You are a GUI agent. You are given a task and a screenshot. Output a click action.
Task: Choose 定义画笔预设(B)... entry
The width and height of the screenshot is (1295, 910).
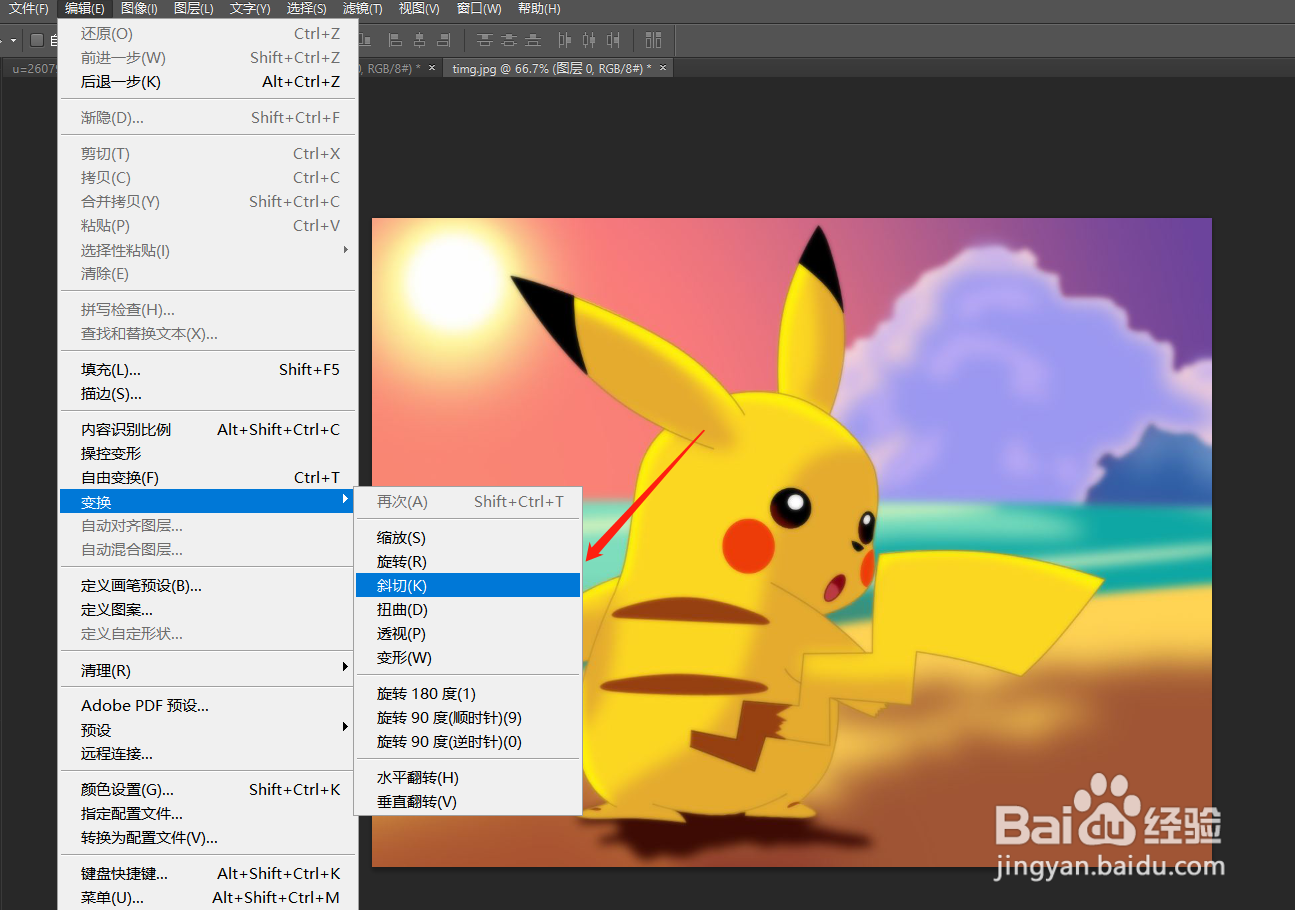coord(207,586)
